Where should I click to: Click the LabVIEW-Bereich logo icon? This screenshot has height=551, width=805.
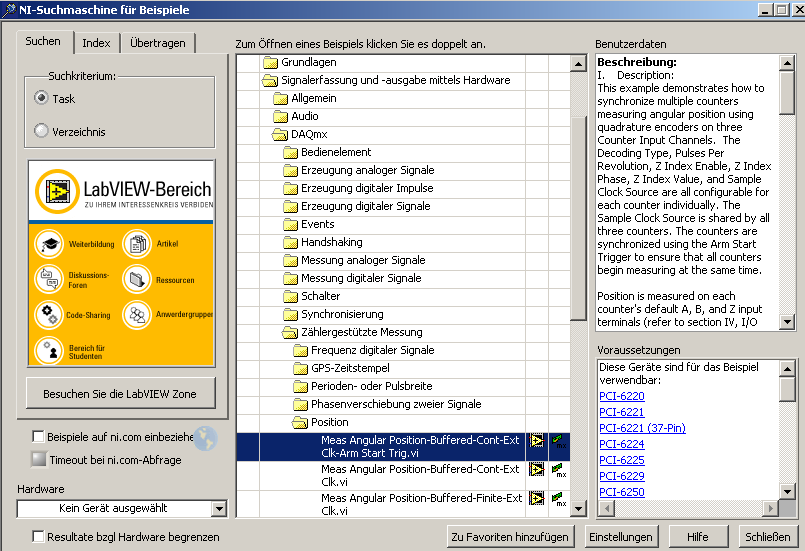(57, 192)
